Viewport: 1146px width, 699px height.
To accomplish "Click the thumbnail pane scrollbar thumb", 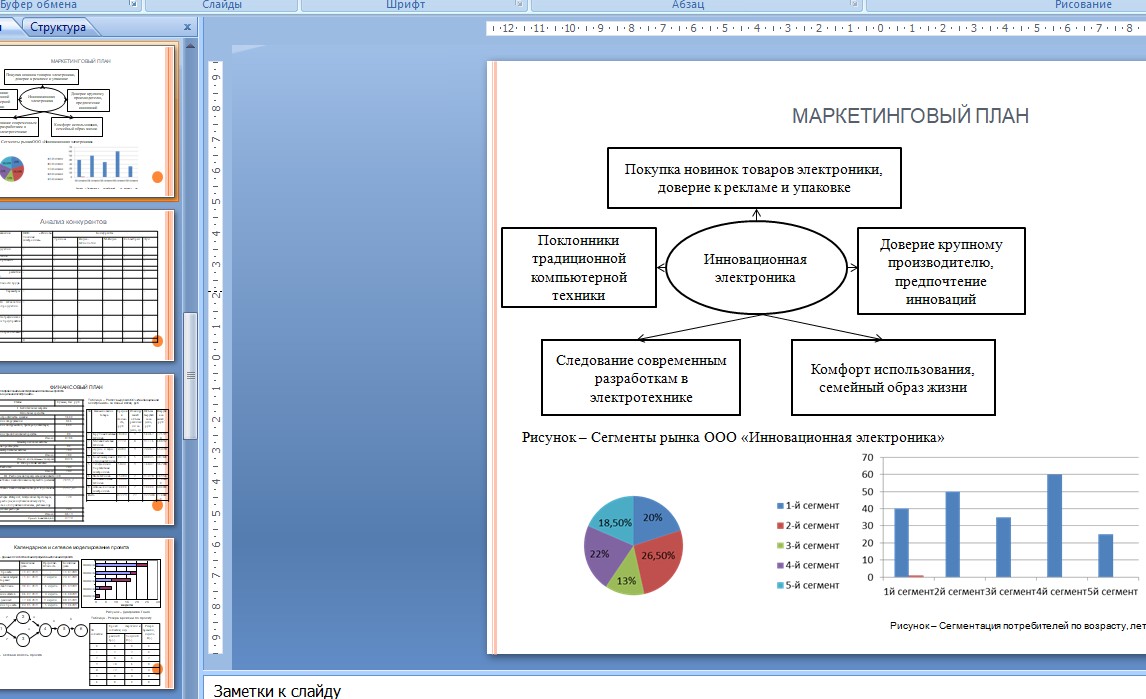I will (190, 376).
